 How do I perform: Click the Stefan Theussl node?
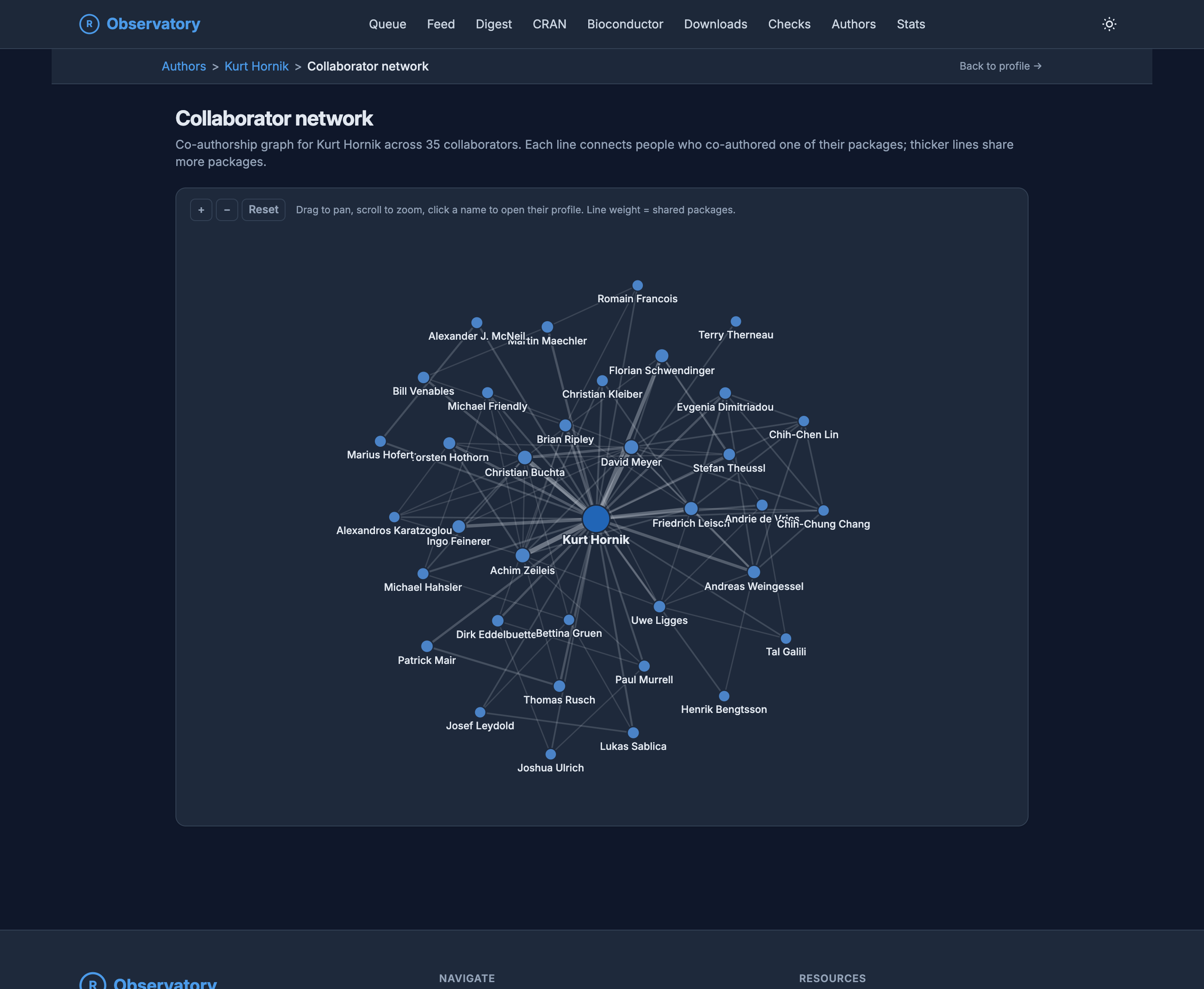[x=729, y=455]
